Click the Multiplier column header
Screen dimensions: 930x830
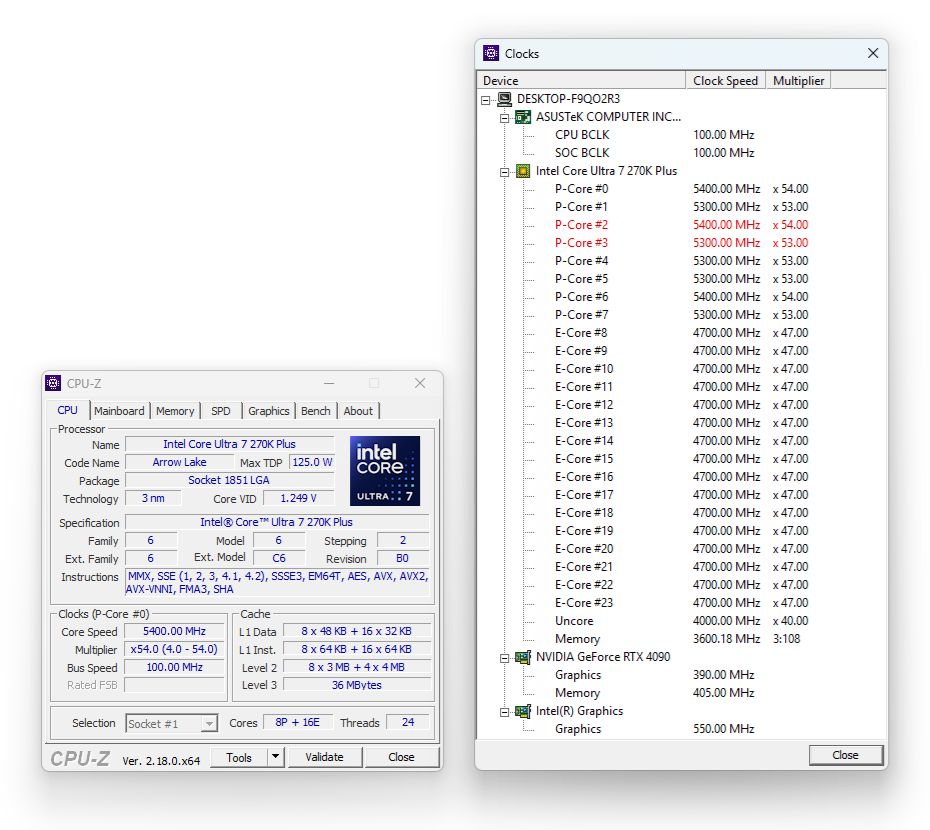(798, 81)
